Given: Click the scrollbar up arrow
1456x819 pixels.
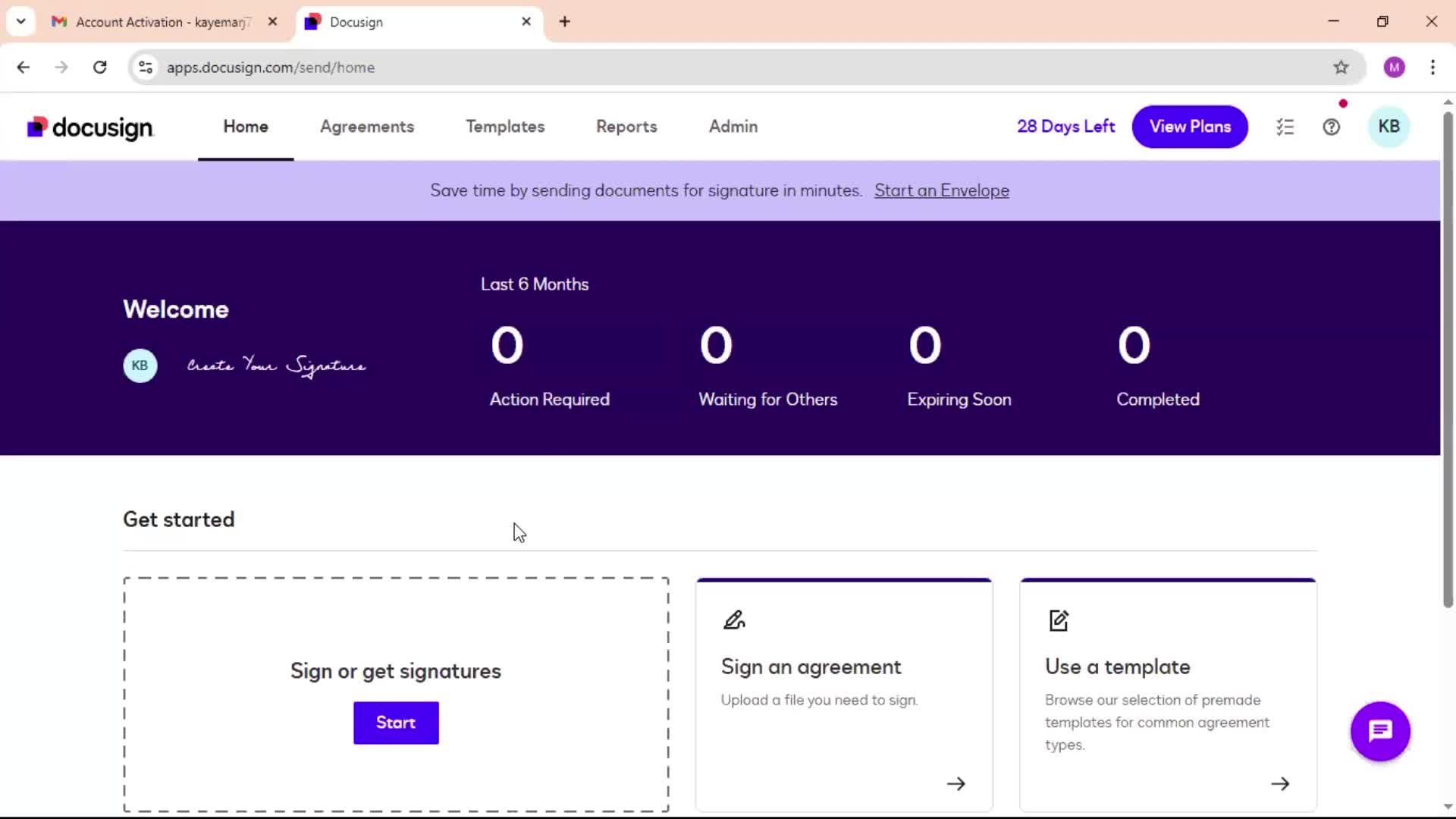Looking at the screenshot, I should pyautogui.click(x=1448, y=102).
